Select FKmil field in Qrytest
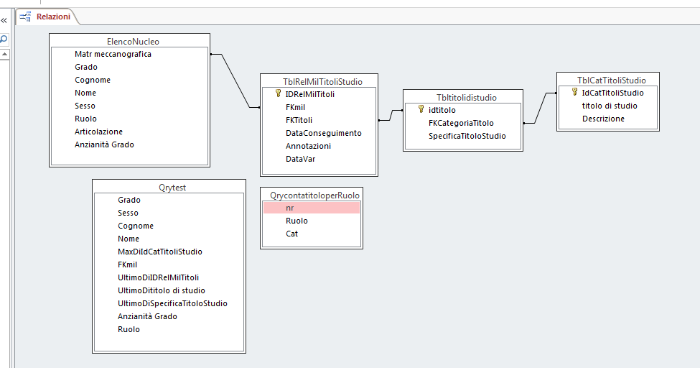 click(128, 265)
